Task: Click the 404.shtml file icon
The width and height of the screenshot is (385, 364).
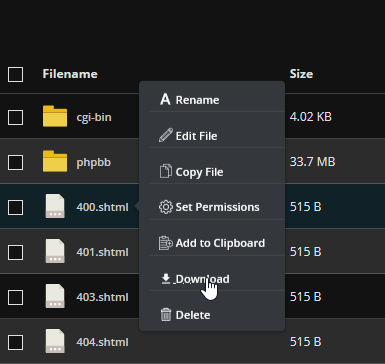Action: click(x=55, y=341)
